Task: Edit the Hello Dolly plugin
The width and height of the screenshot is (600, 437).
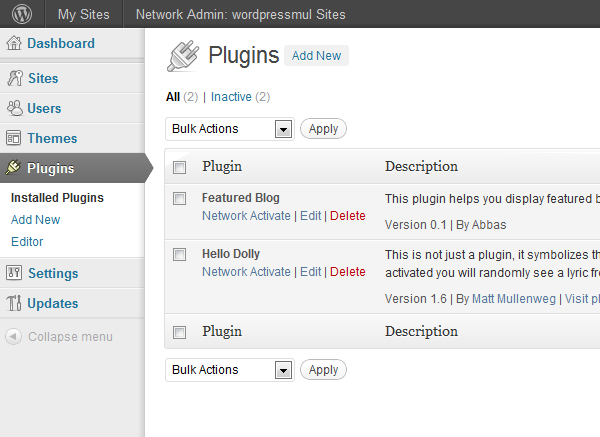Action: (x=311, y=272)
